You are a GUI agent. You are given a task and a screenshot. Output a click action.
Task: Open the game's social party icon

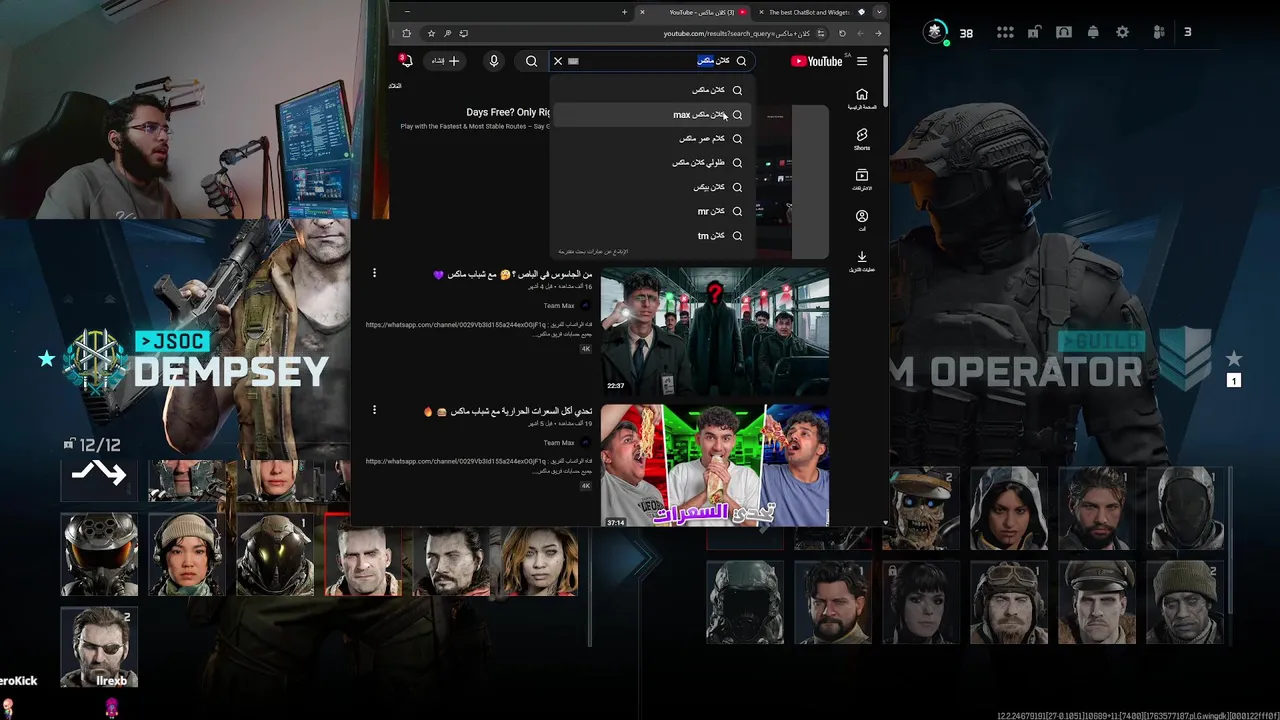[x=1159, y=32]
